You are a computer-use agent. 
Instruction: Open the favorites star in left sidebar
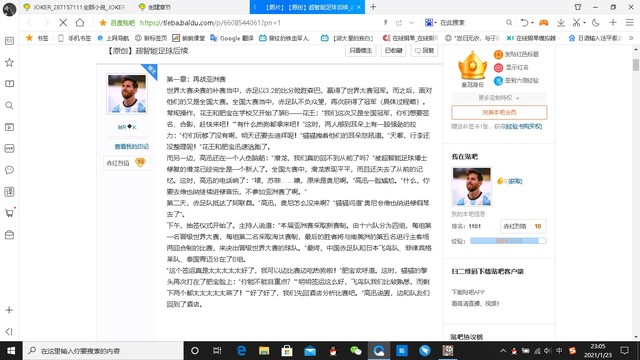pos(9,62)
